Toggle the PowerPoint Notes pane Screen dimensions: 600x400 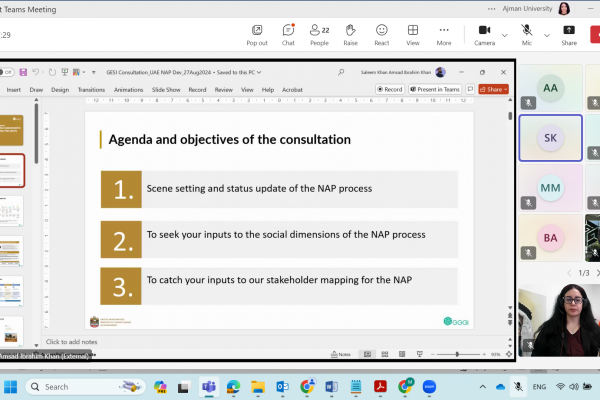(340, 354)
